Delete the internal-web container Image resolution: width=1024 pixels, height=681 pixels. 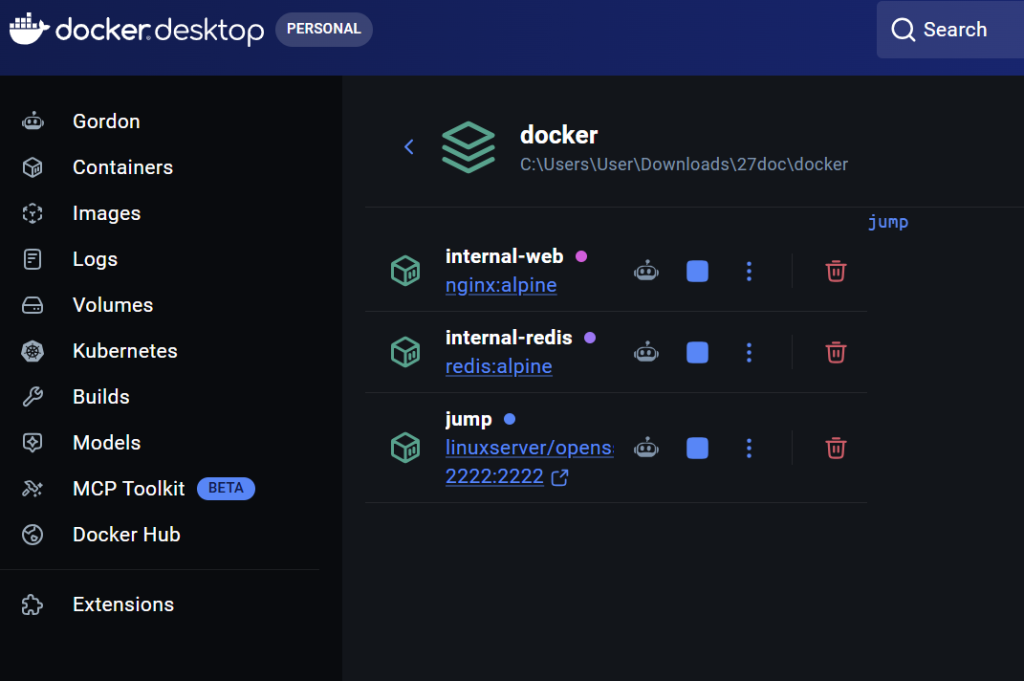[x=835, y=271]
